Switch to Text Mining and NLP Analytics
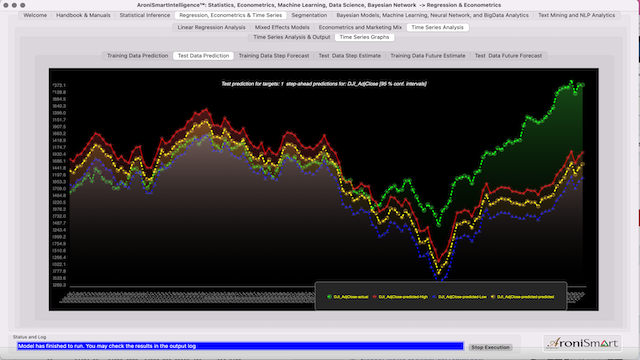 (x=576, y=15)
